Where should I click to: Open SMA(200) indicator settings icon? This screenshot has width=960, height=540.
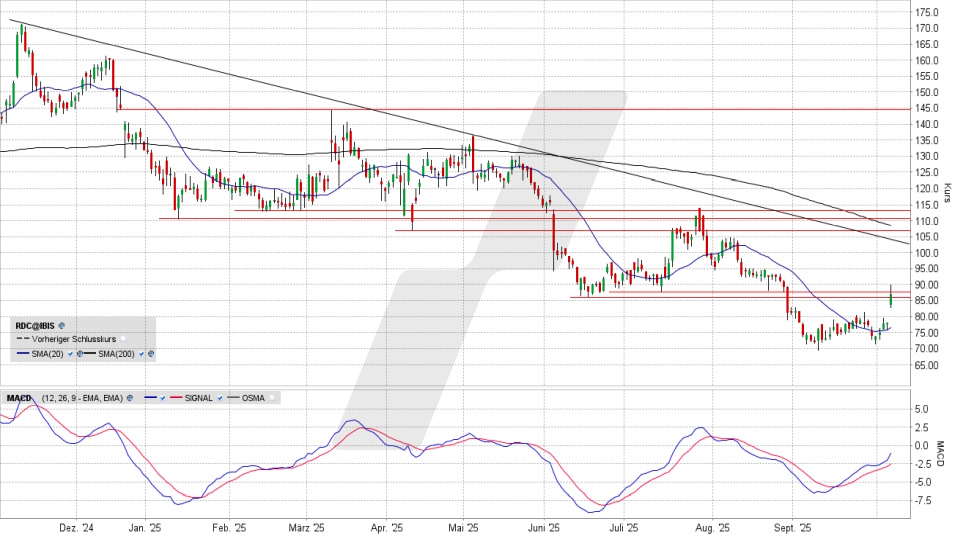[151, 354]
